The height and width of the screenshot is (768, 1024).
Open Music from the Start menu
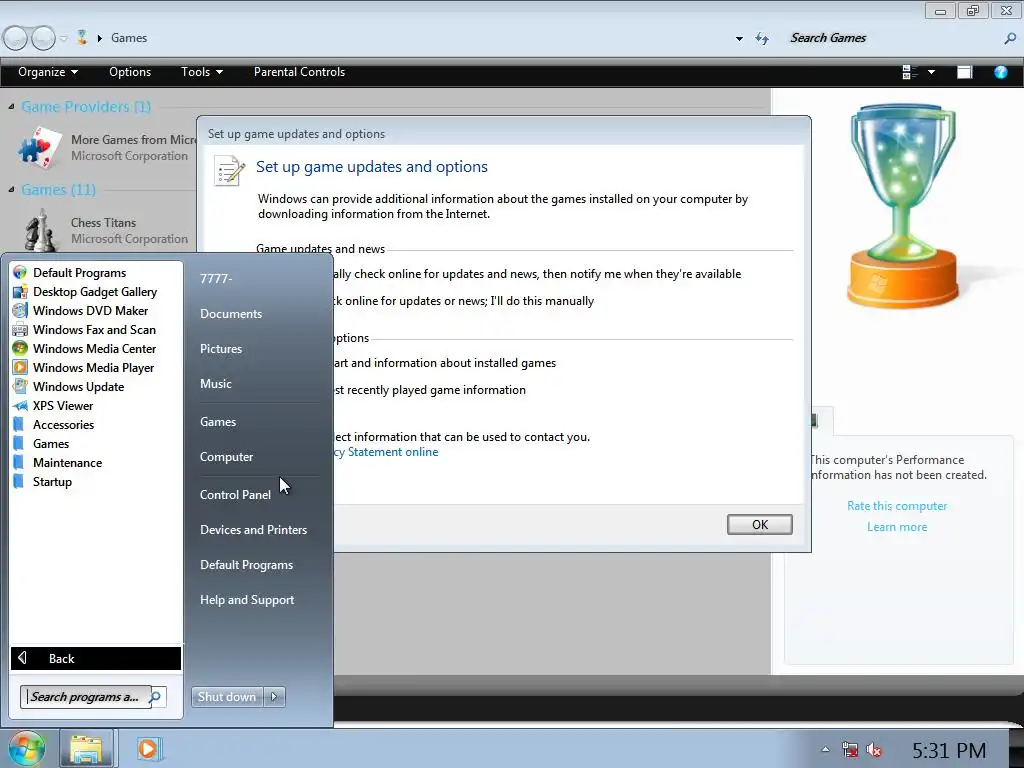[216, 384]
